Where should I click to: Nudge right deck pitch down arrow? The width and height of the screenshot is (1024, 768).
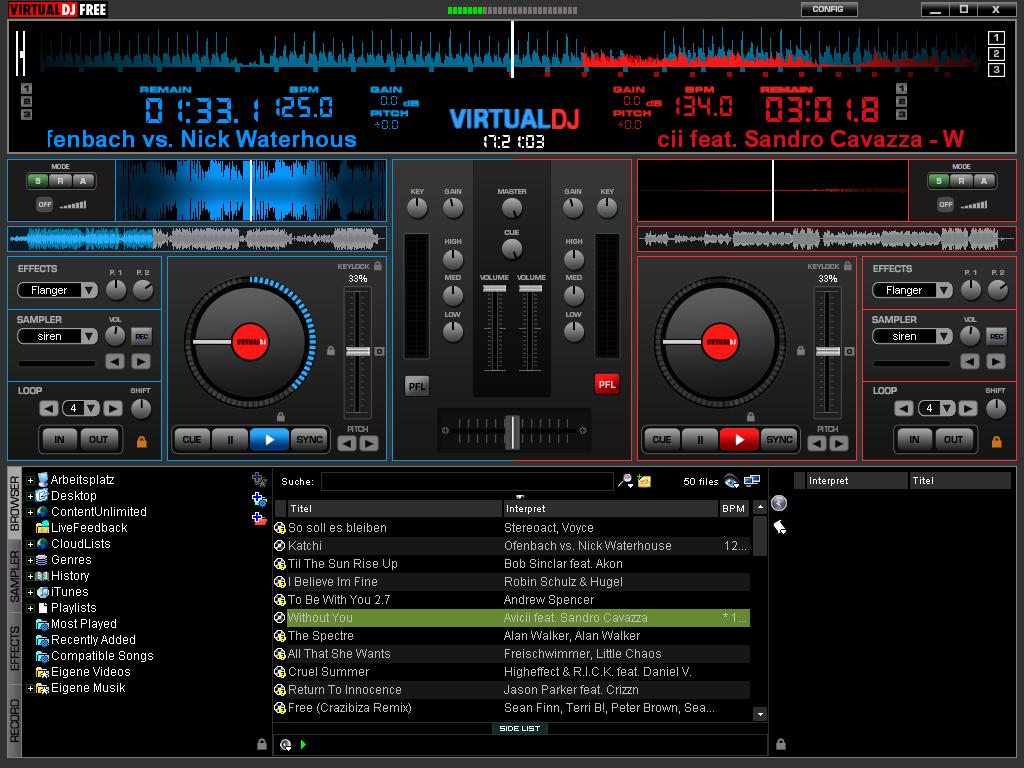[x=818, y=443]
